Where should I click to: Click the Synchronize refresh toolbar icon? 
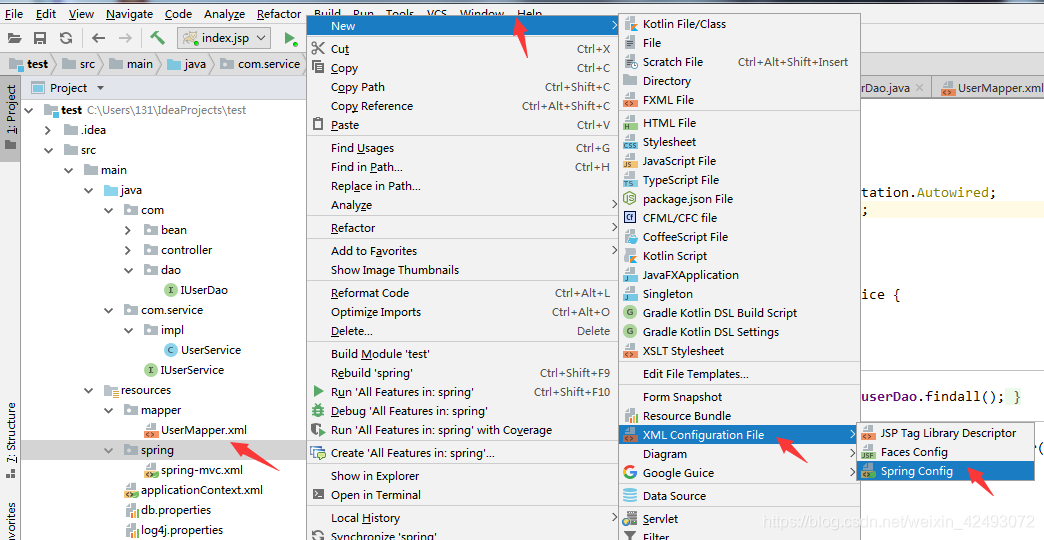pos(65,38)
